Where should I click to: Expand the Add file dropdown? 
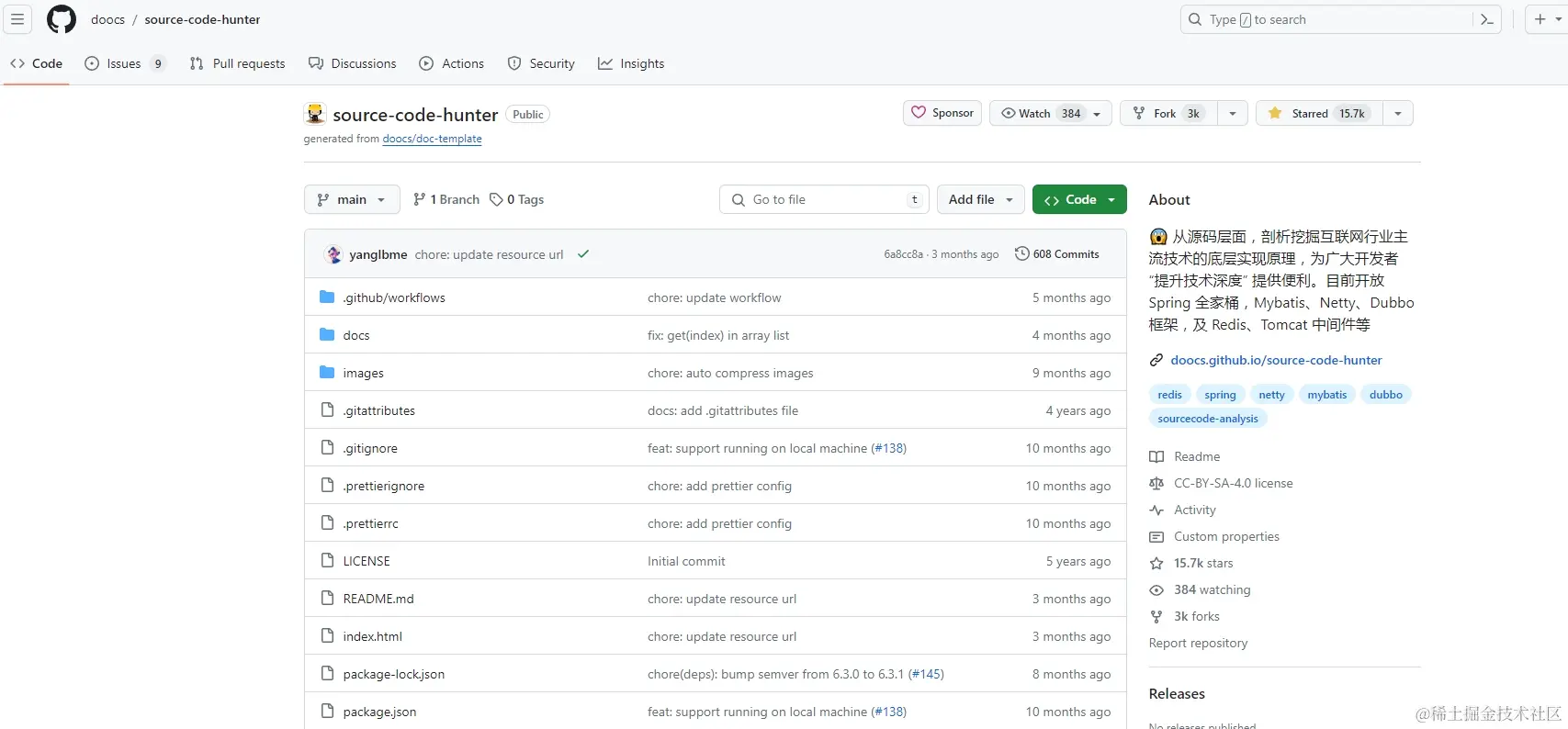[980, 199]
